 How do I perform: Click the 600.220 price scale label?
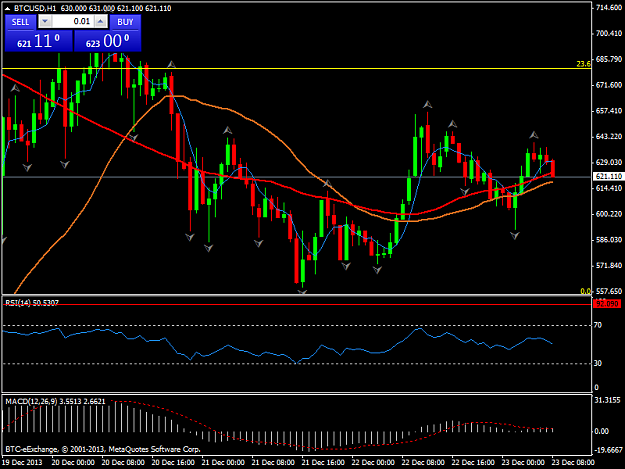tap(609, 214)
